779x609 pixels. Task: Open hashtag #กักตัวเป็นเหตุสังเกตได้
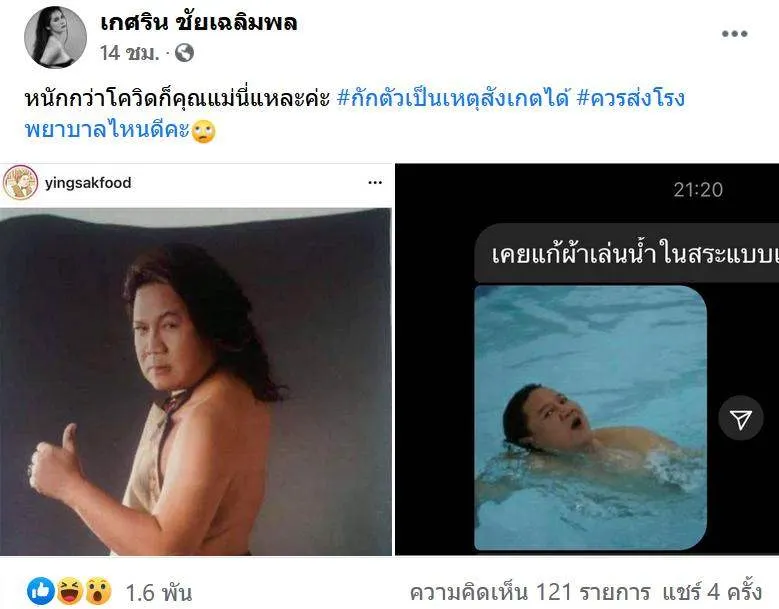[453, 98]
